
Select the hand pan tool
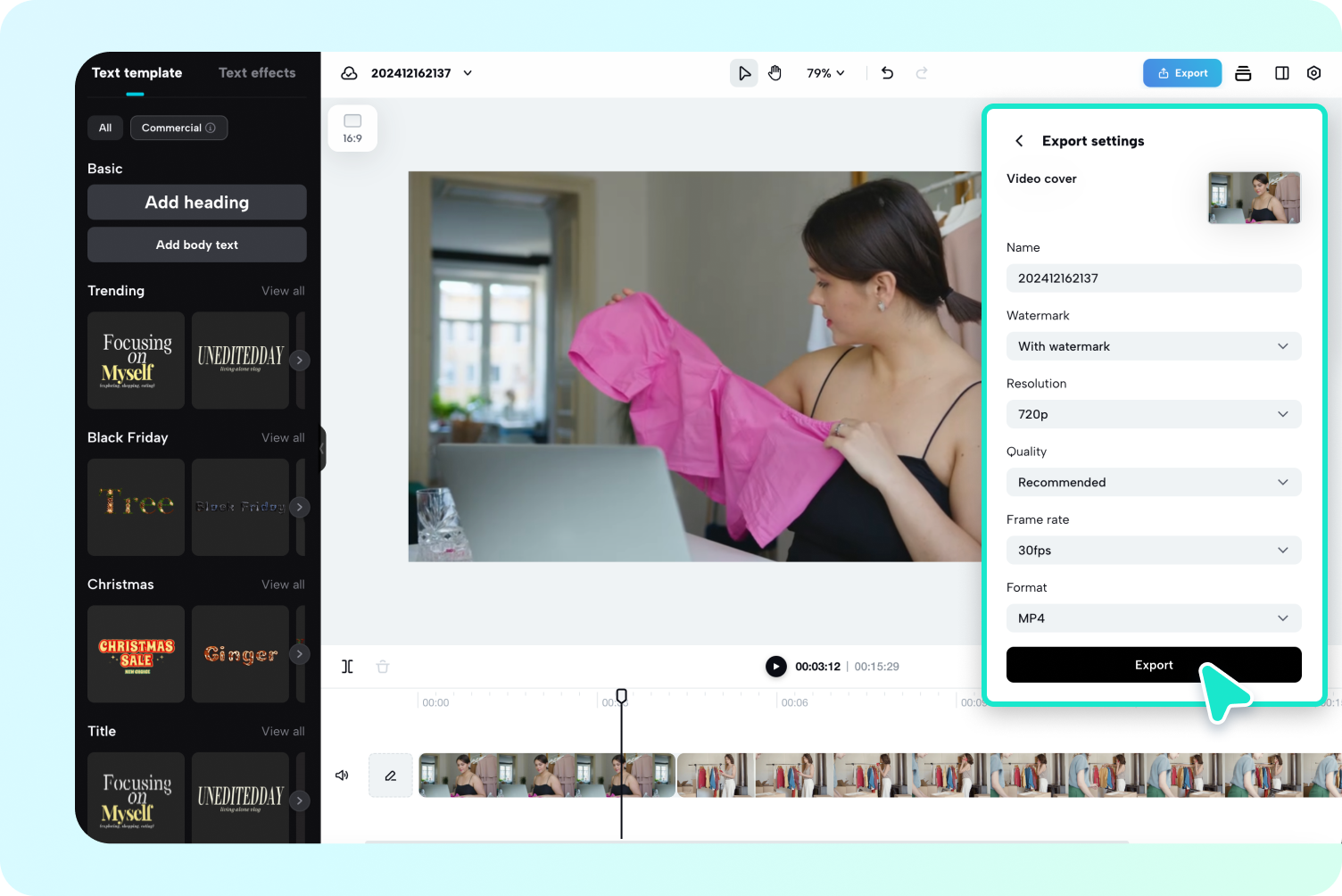point(775,72)
